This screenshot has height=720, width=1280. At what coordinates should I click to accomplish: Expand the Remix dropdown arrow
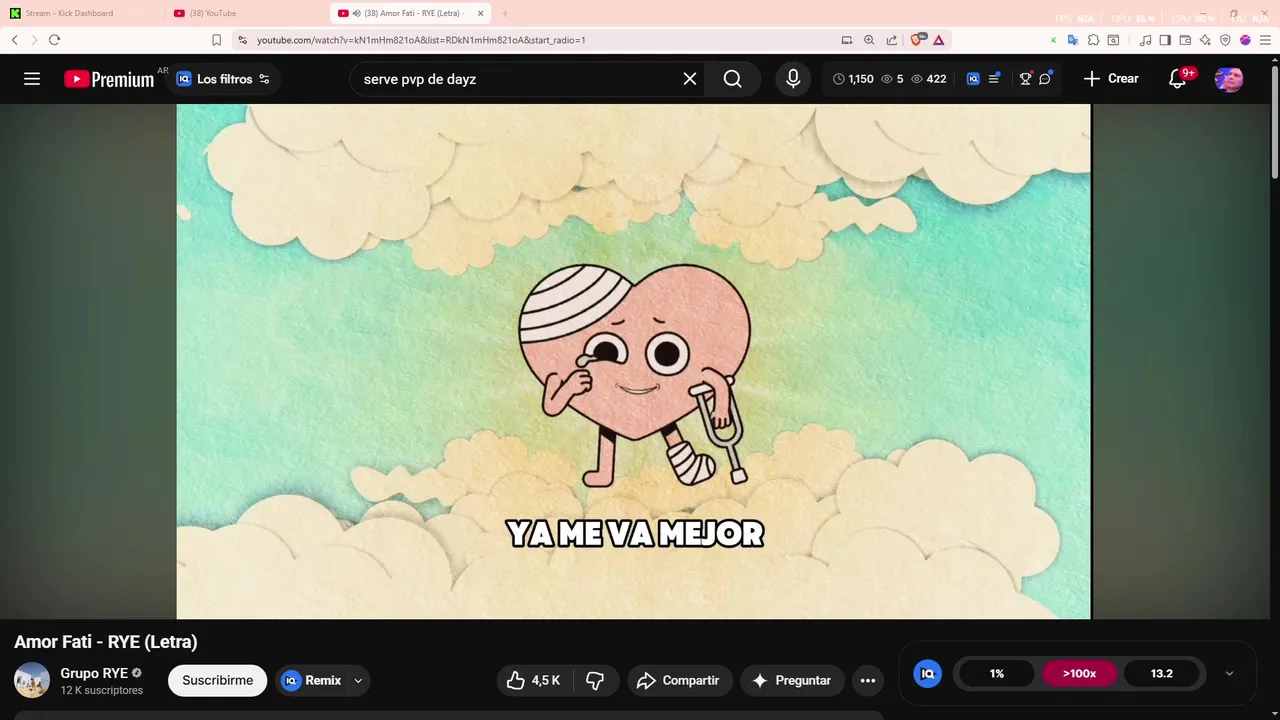click(x=358, y=681)
